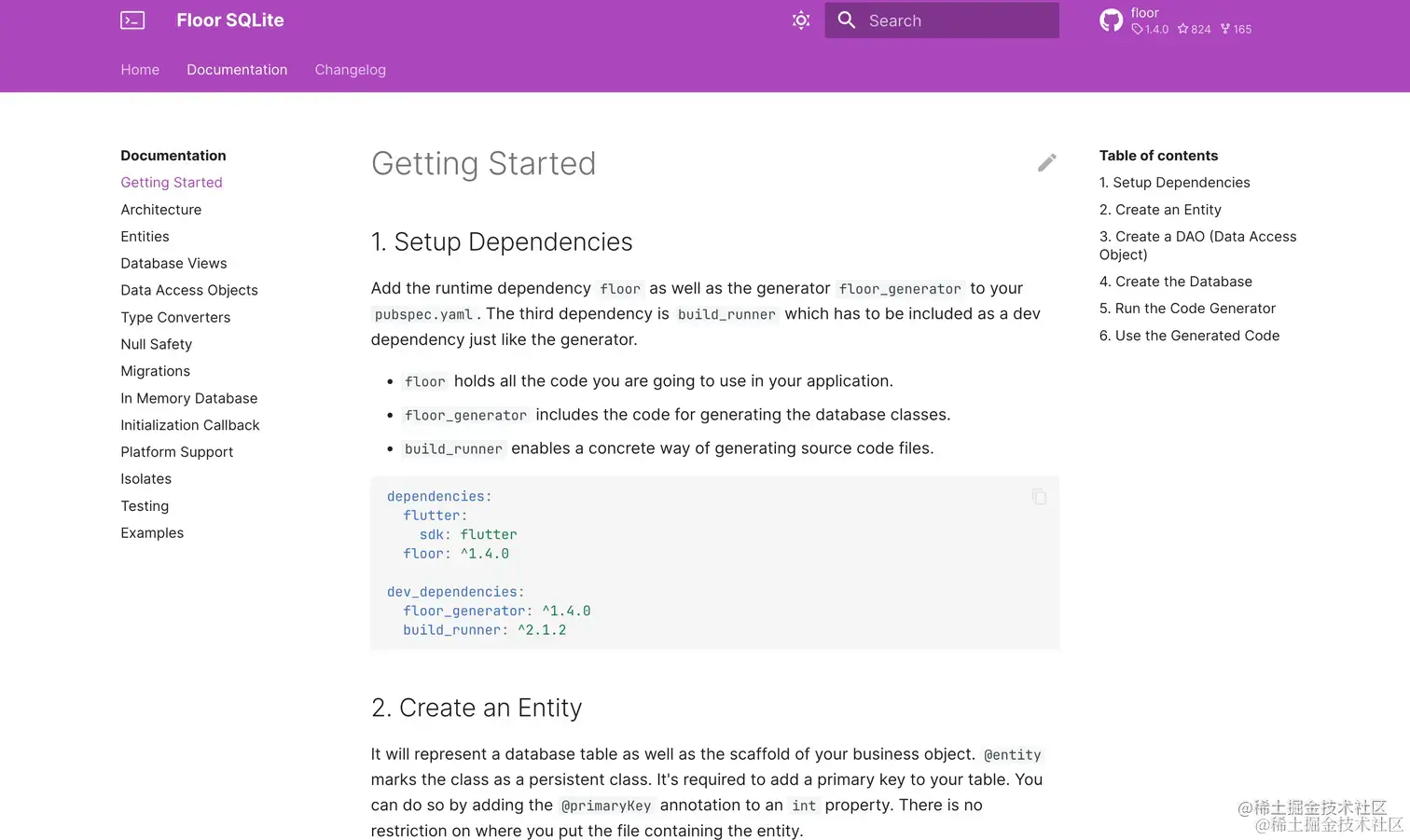Navigate to Data Access Objects page
The image size is (1410, 840).
189,291
